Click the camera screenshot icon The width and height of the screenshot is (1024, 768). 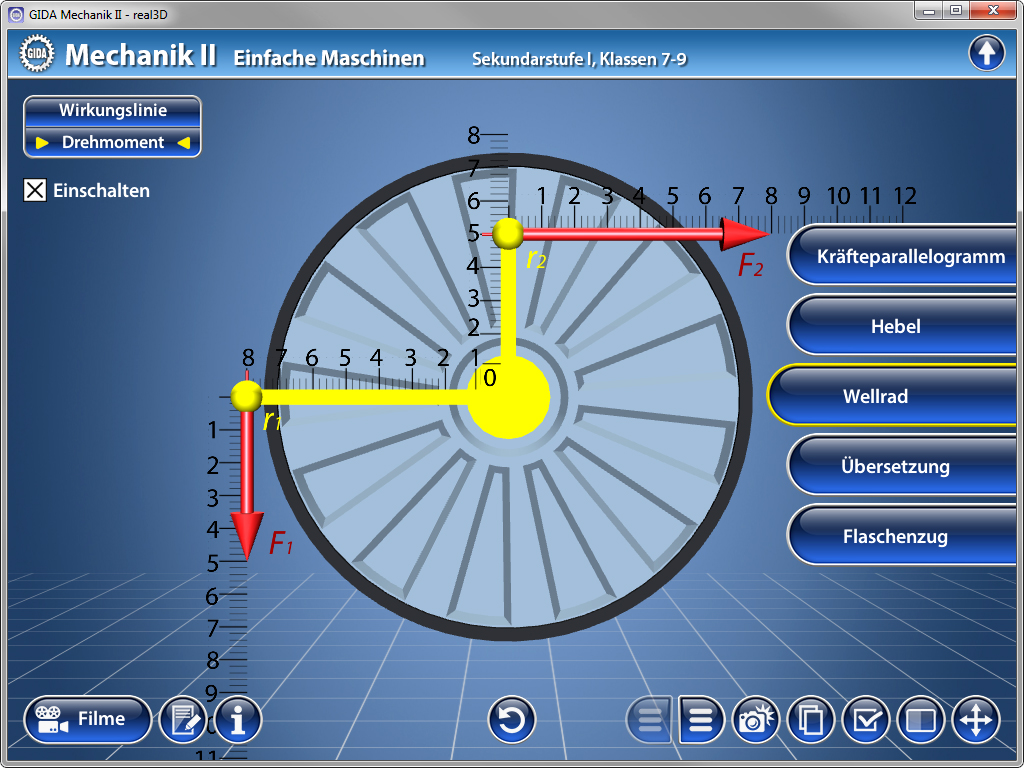click(x=757, y=720)
